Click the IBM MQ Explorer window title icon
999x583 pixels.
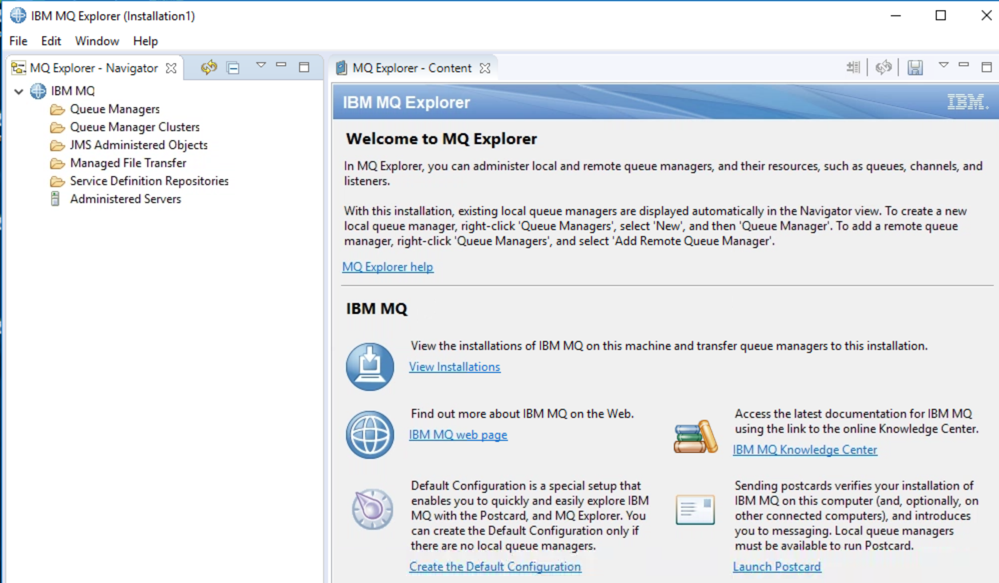click(x=18, y=15)
